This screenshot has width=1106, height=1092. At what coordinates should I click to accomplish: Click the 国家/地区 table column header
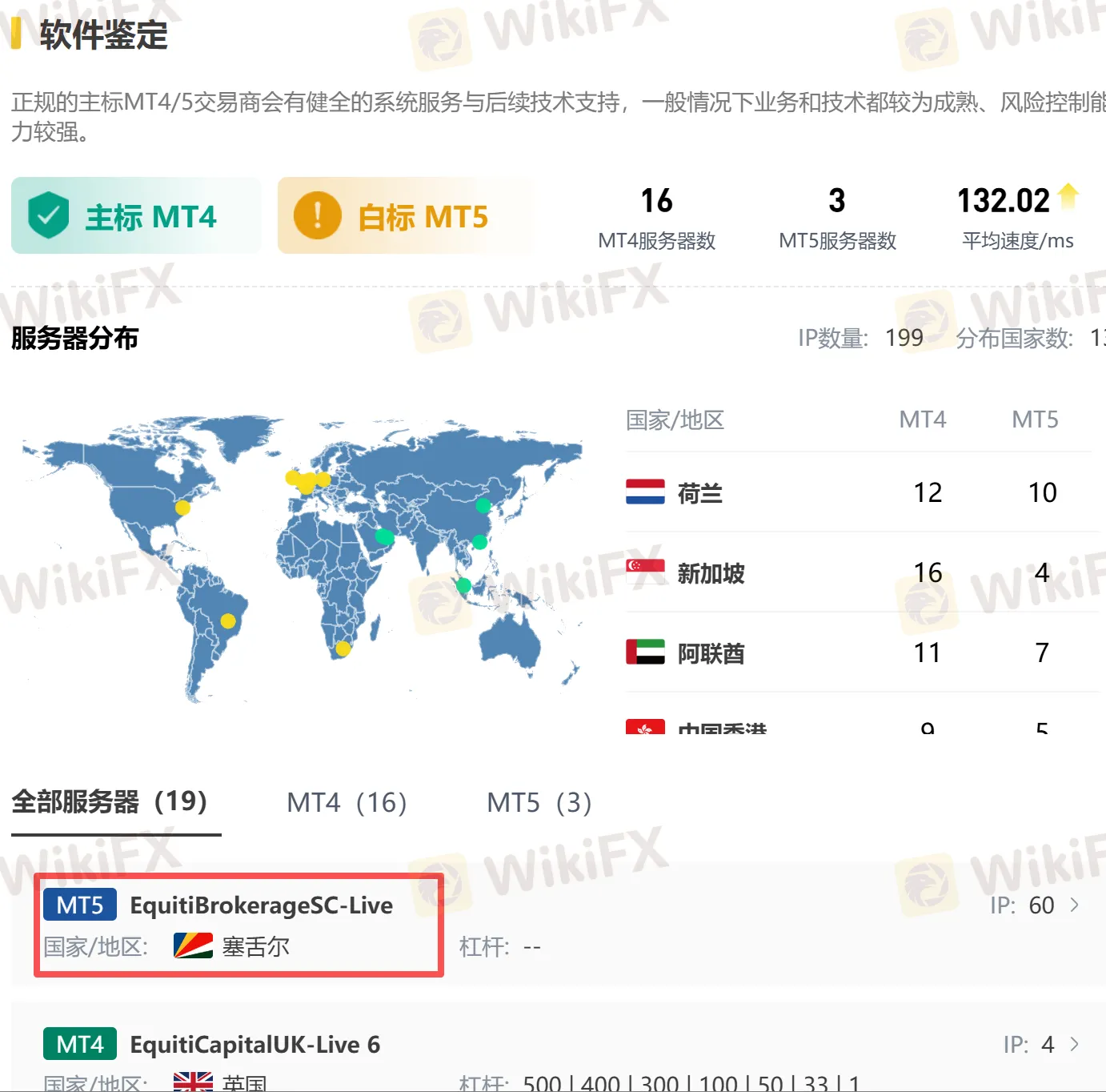[675, 420]
